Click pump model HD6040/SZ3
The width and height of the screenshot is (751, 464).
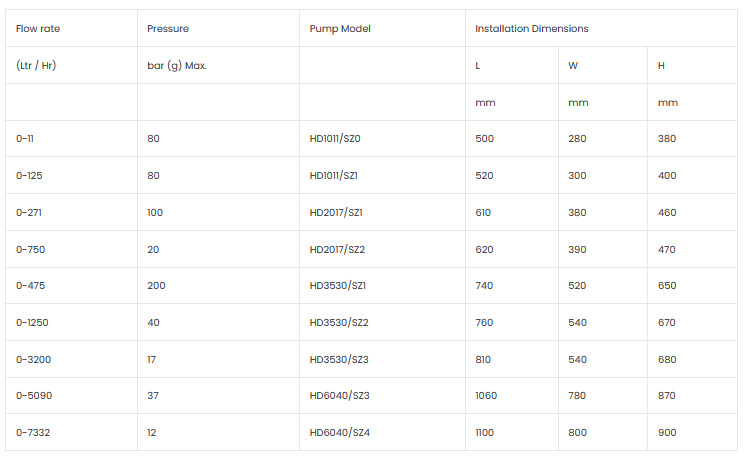[340, 396]
